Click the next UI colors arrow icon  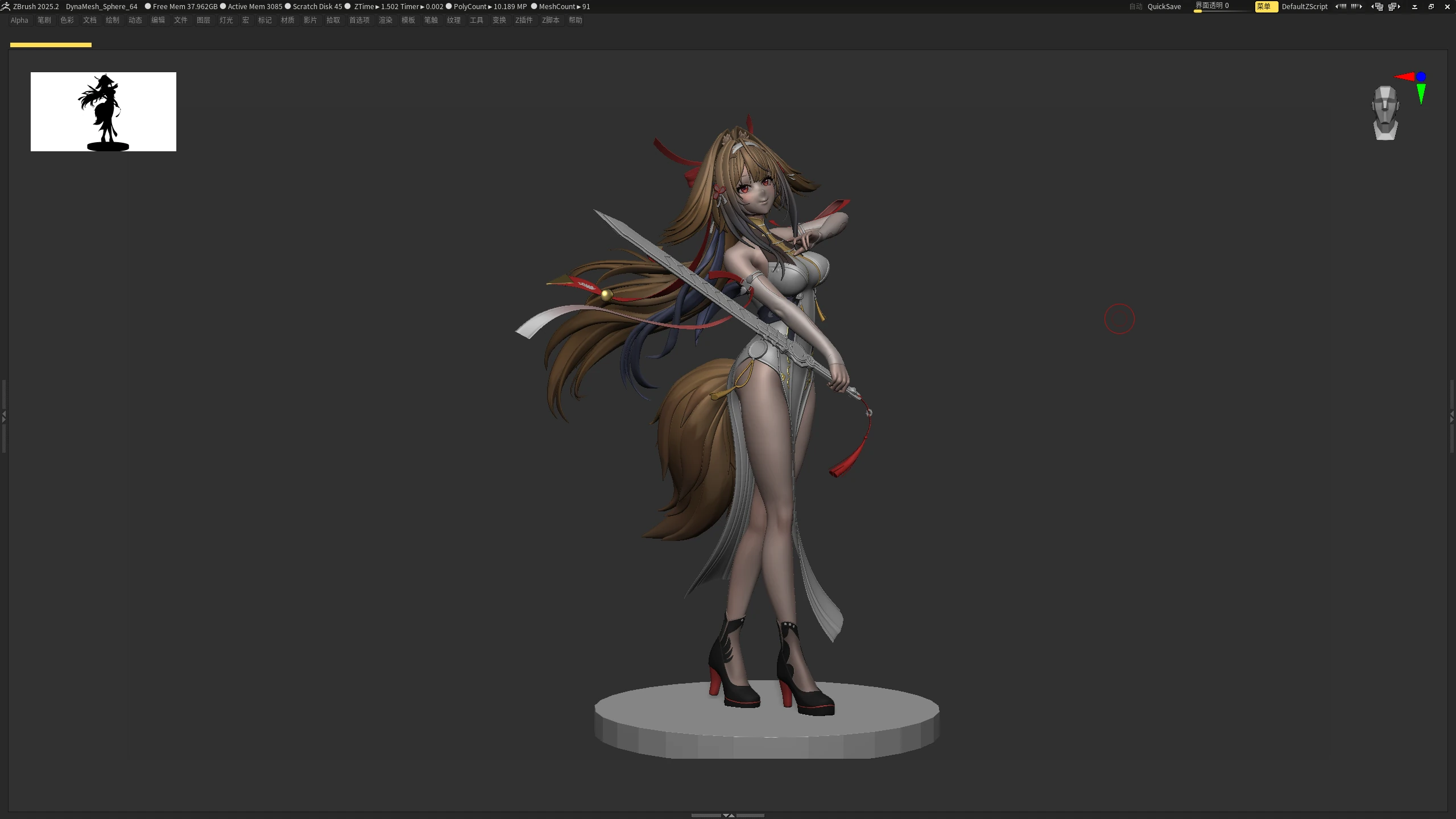tap(1356, 6)
